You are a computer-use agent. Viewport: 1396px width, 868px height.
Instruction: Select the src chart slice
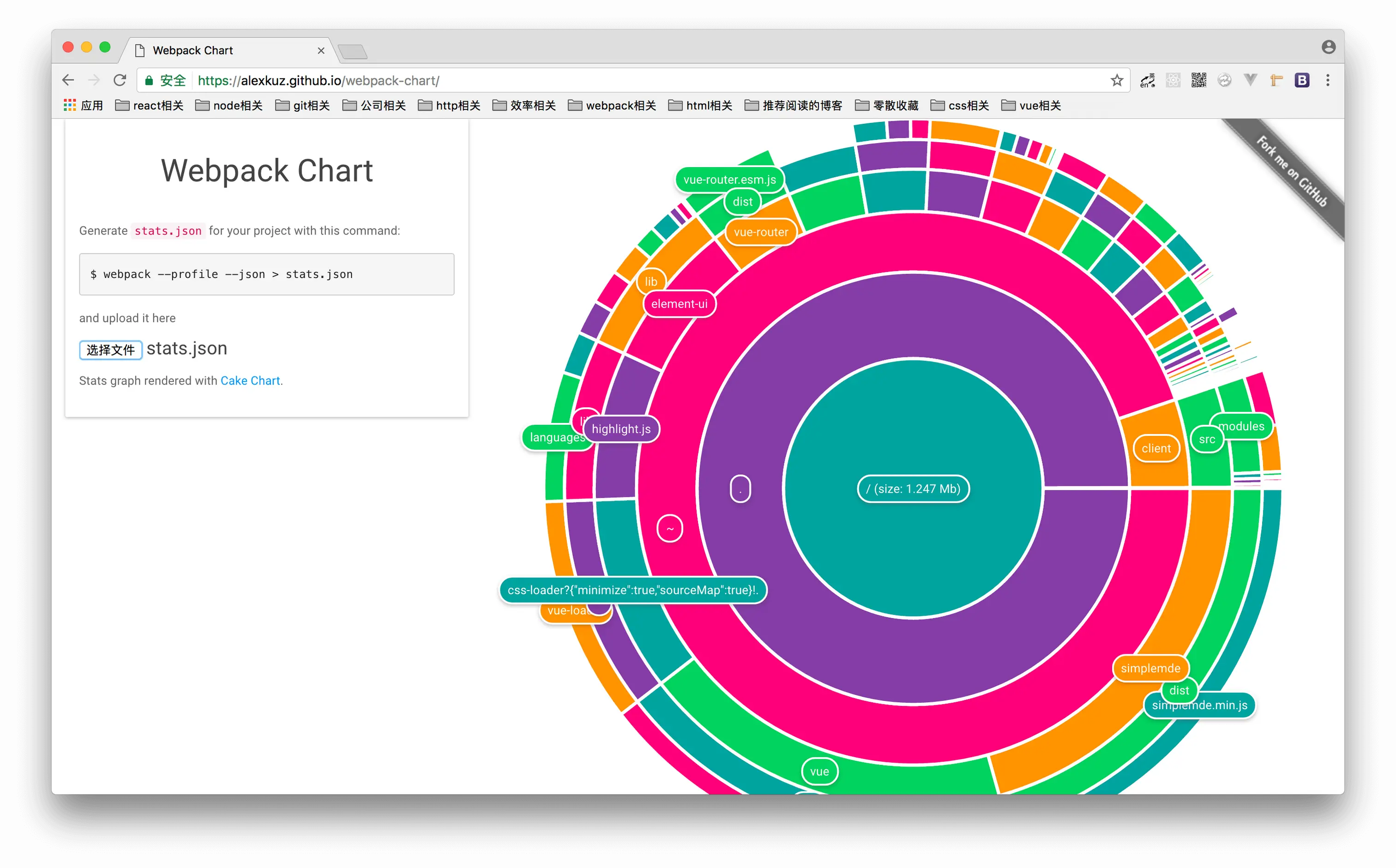tap(1207, 439)
